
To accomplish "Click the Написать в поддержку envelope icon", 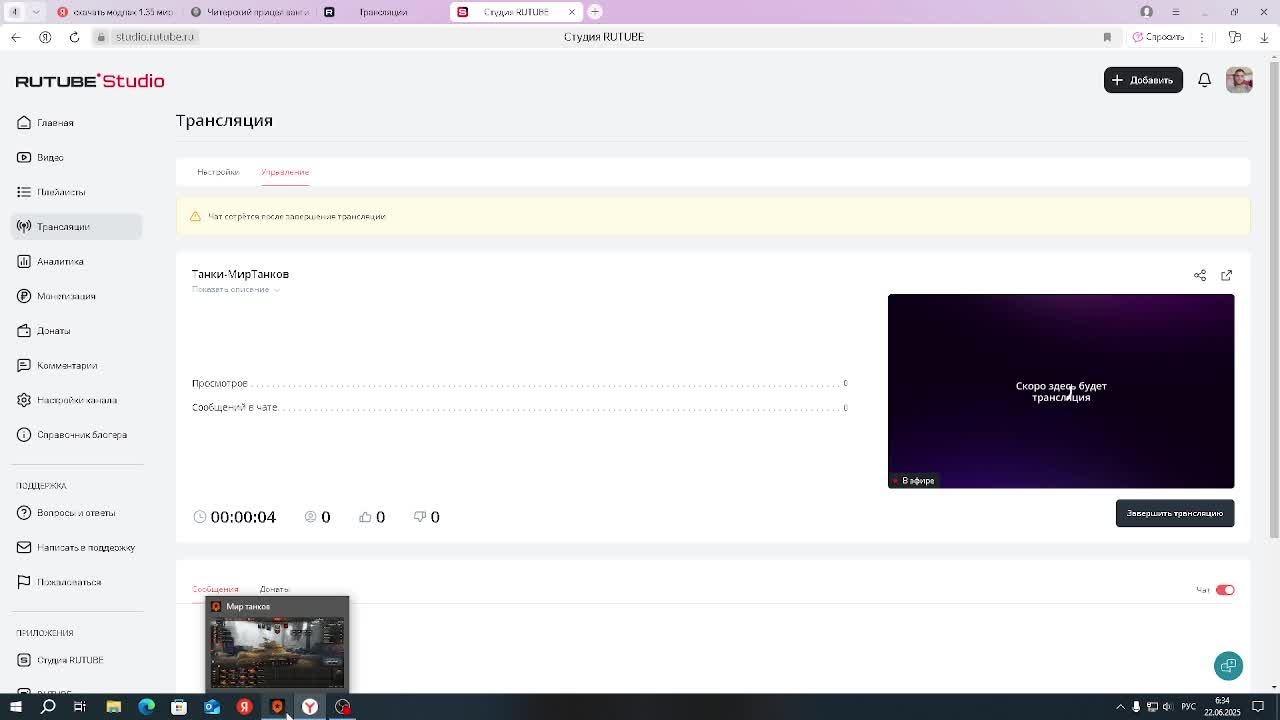I will [24, 547].
